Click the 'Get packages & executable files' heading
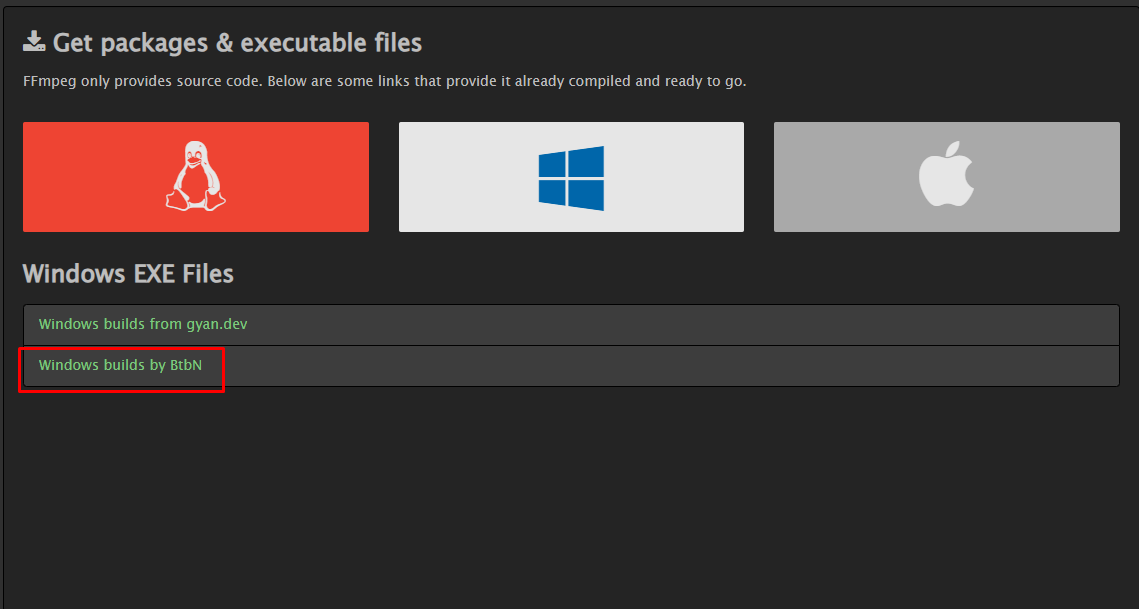Viewport: 1139px width, 609px height. pos(237,43)
